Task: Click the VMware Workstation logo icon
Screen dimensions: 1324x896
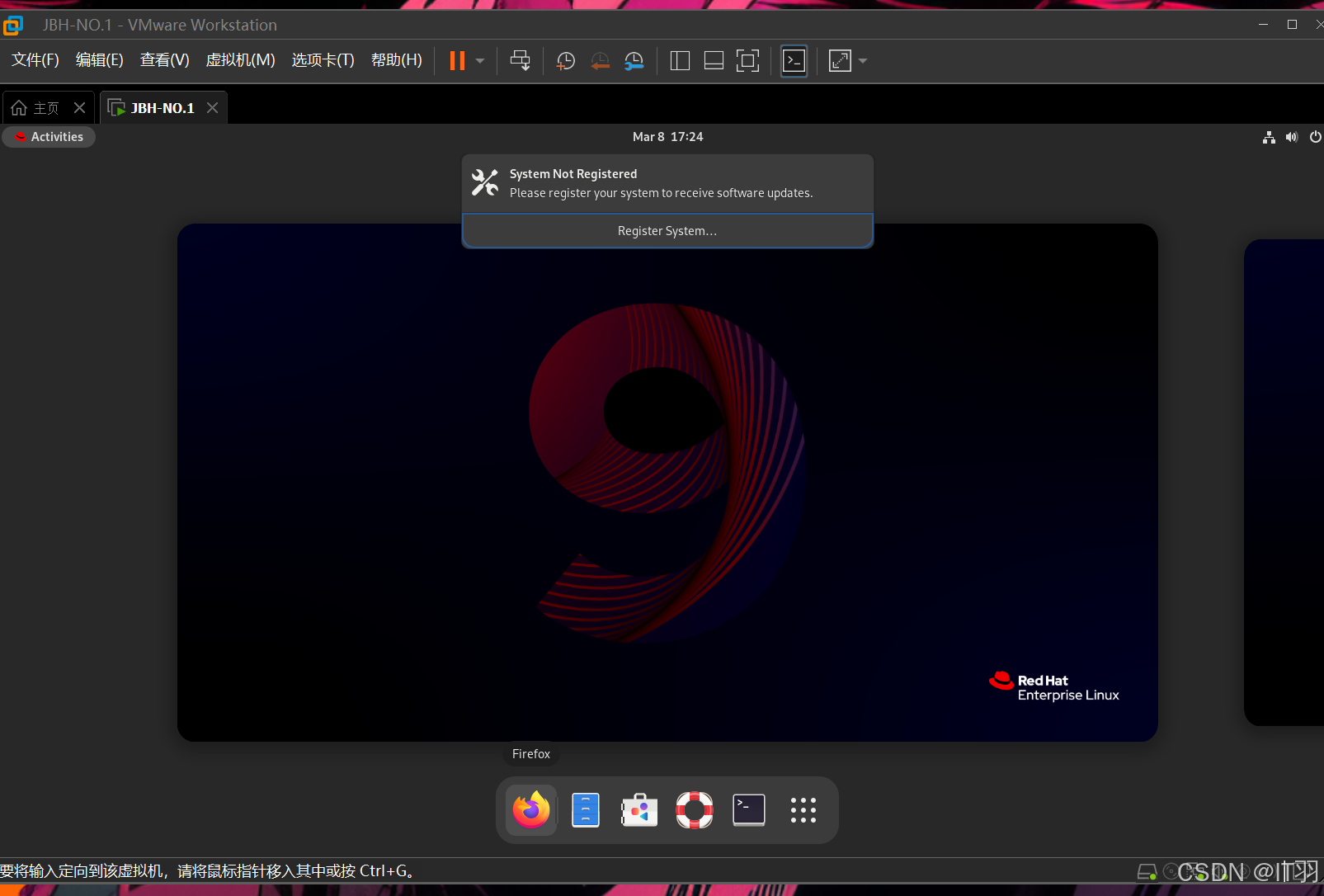Action: (13, 26)
